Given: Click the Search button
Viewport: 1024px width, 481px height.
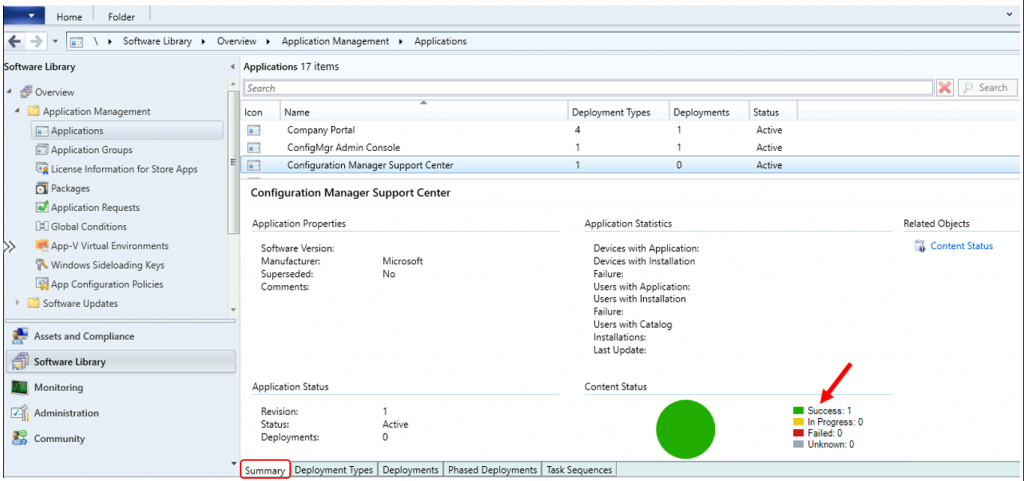Looking at the screenshot, I should 987,87.
